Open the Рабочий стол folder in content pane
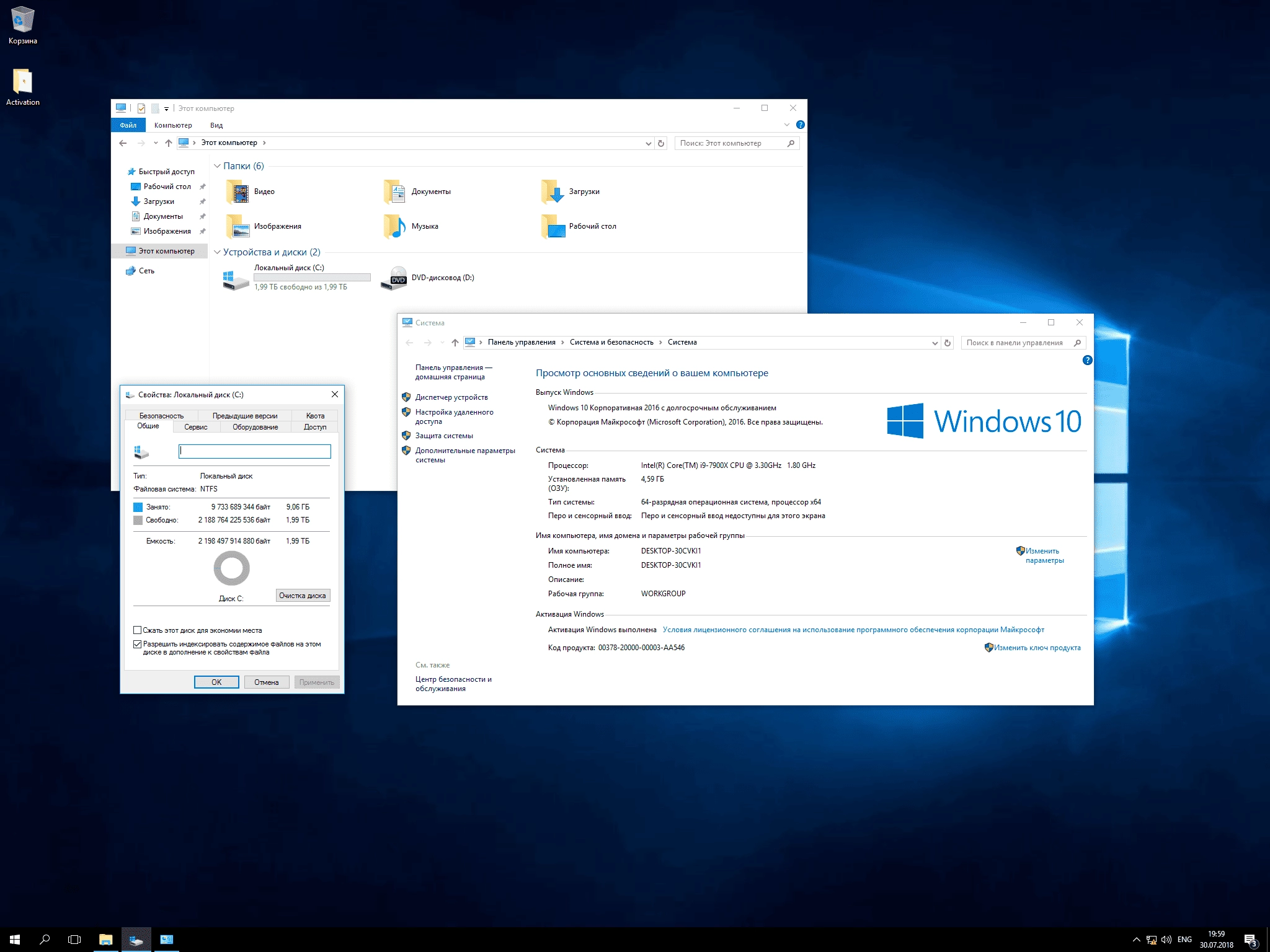This screenshot has height=952, width=1270. pyautogui.click(x=579, y=226)
